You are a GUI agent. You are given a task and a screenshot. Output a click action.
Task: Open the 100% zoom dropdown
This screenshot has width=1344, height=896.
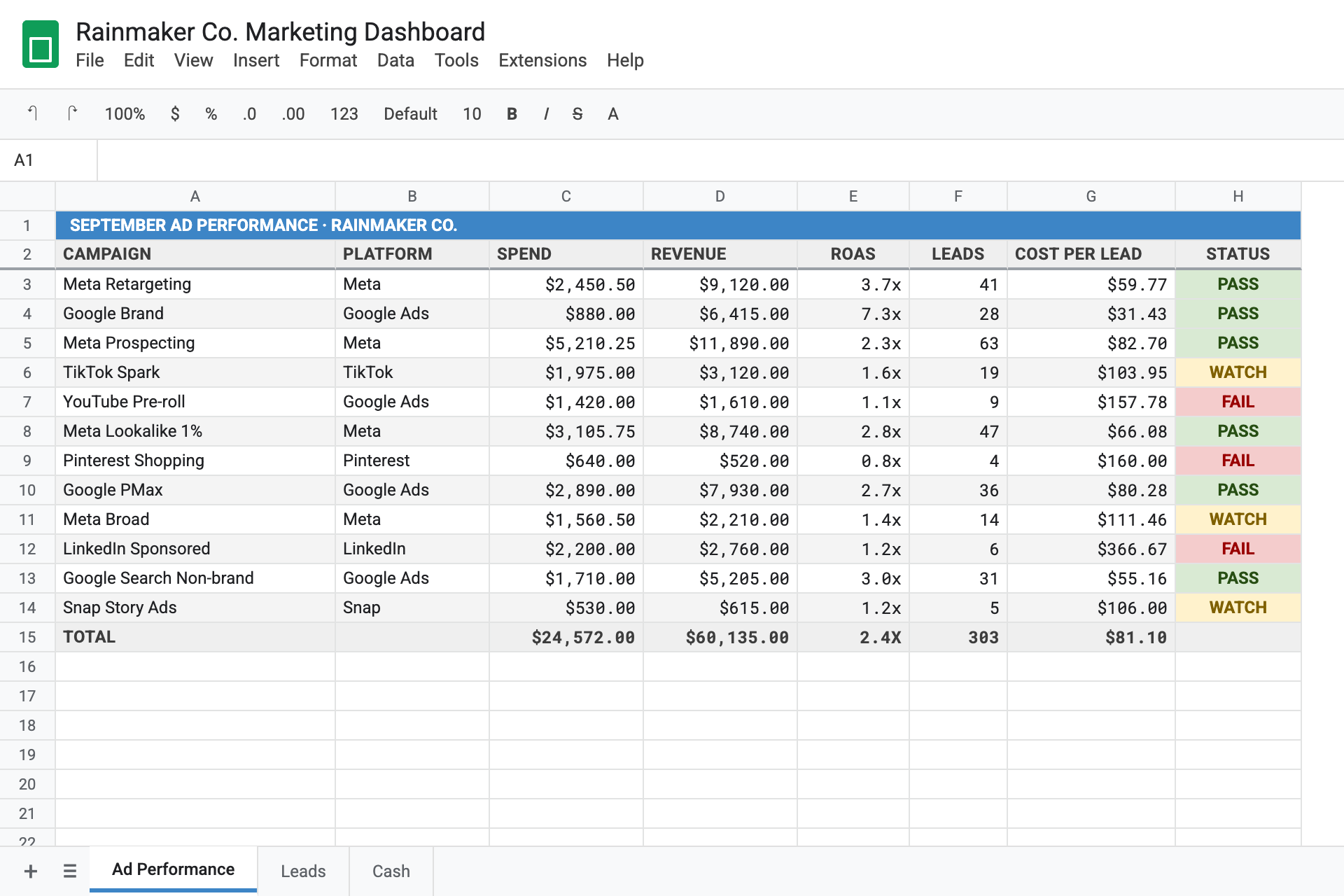coord(125,113)
